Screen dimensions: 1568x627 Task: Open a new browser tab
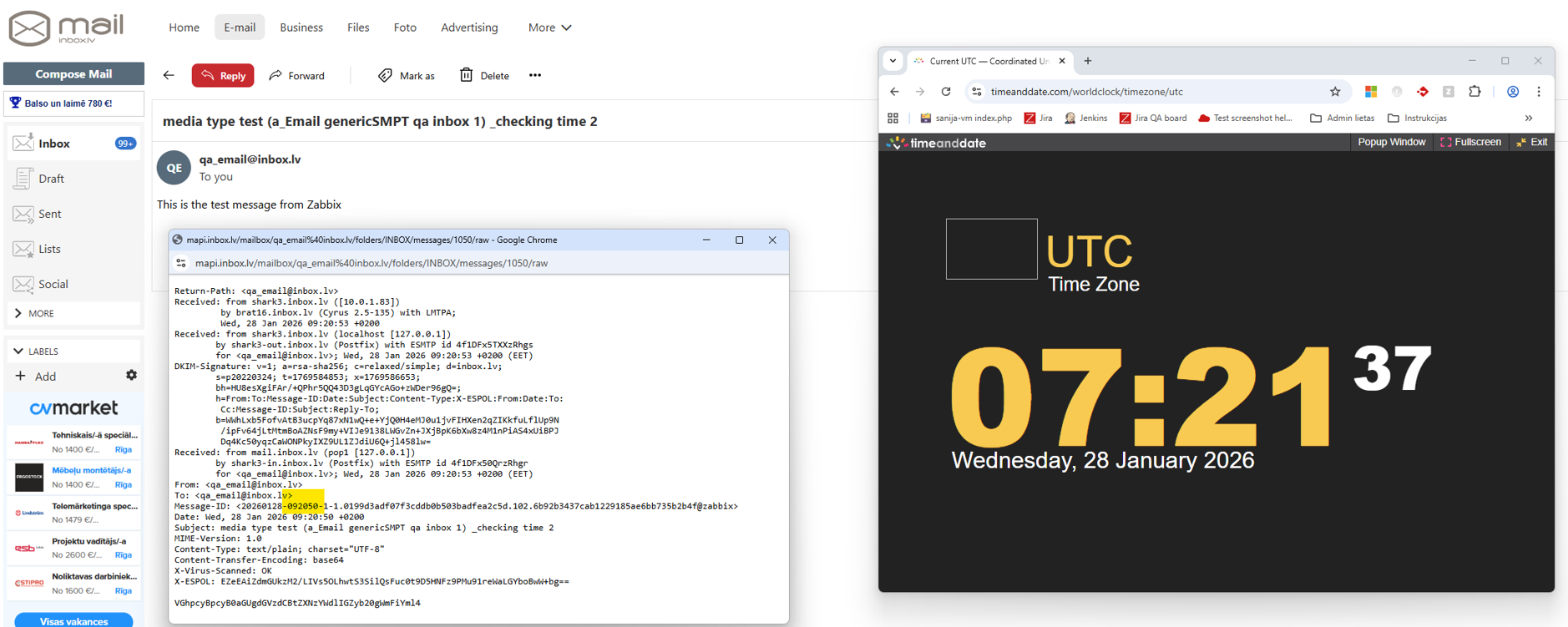[1087, 61]
